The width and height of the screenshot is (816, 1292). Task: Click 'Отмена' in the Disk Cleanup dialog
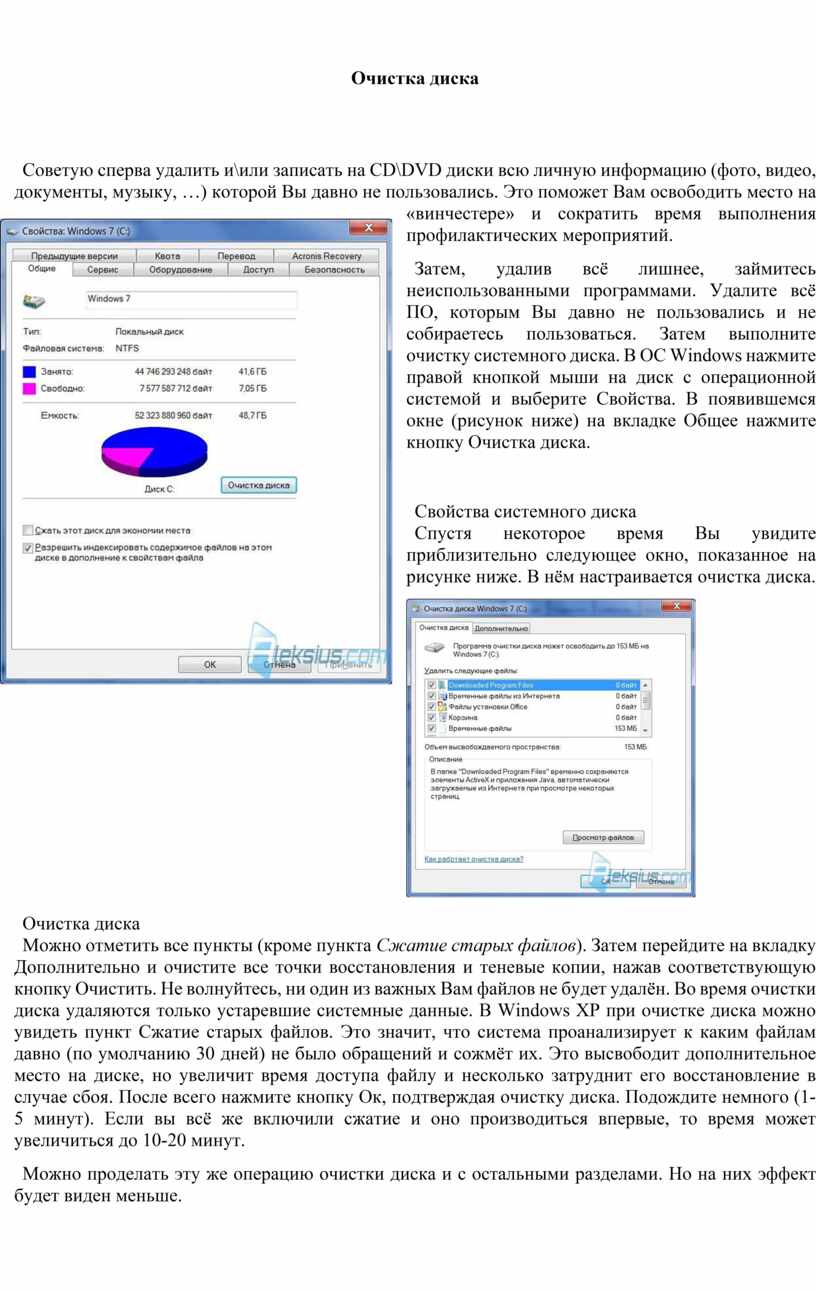(x=660, y=882)
